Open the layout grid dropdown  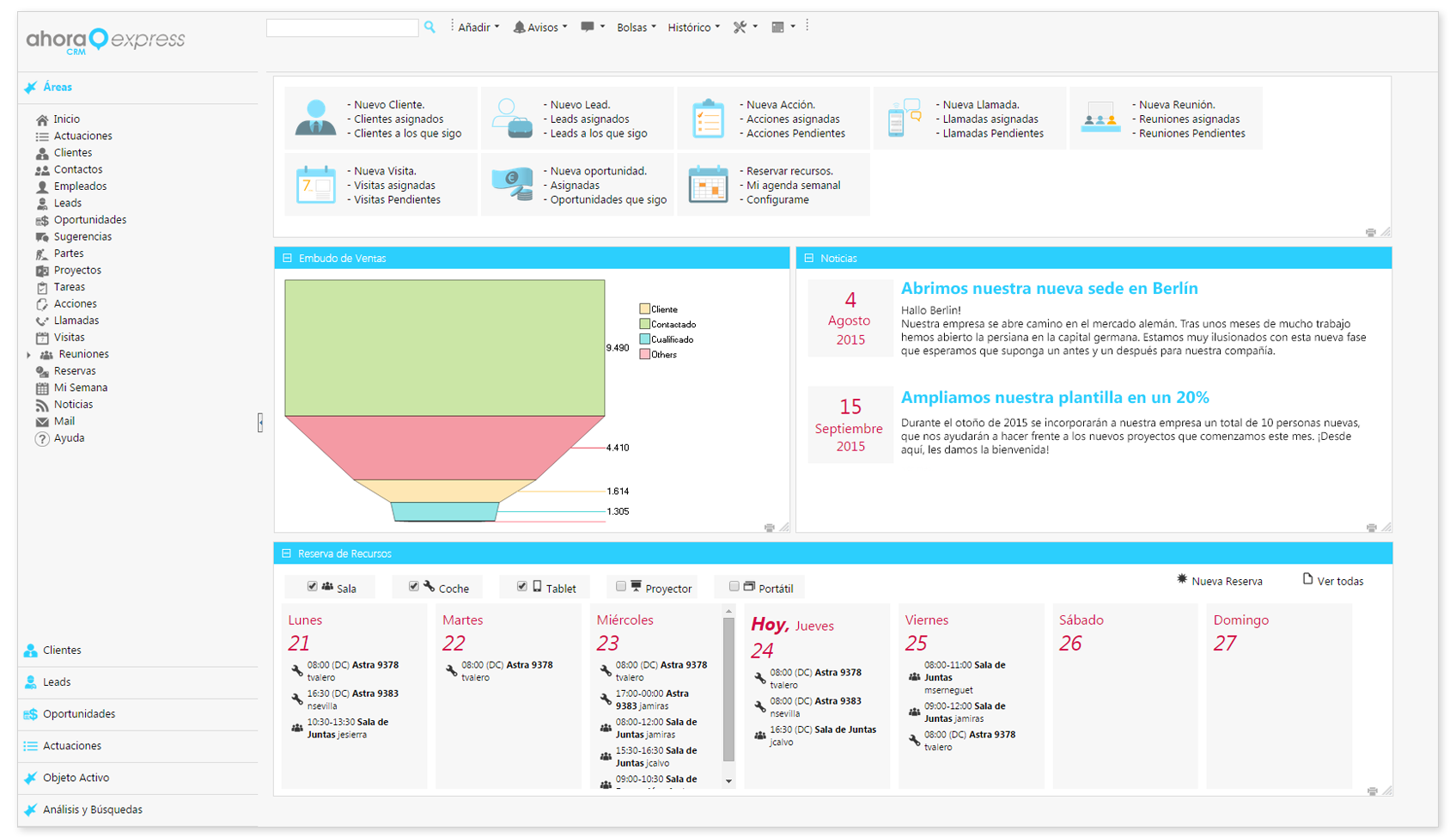783,27
